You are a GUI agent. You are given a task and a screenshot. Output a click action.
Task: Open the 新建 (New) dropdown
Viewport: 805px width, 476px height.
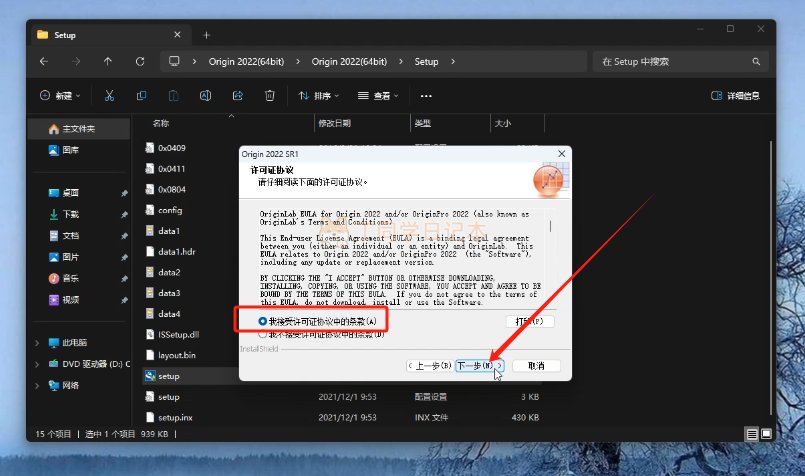[62, 96]
